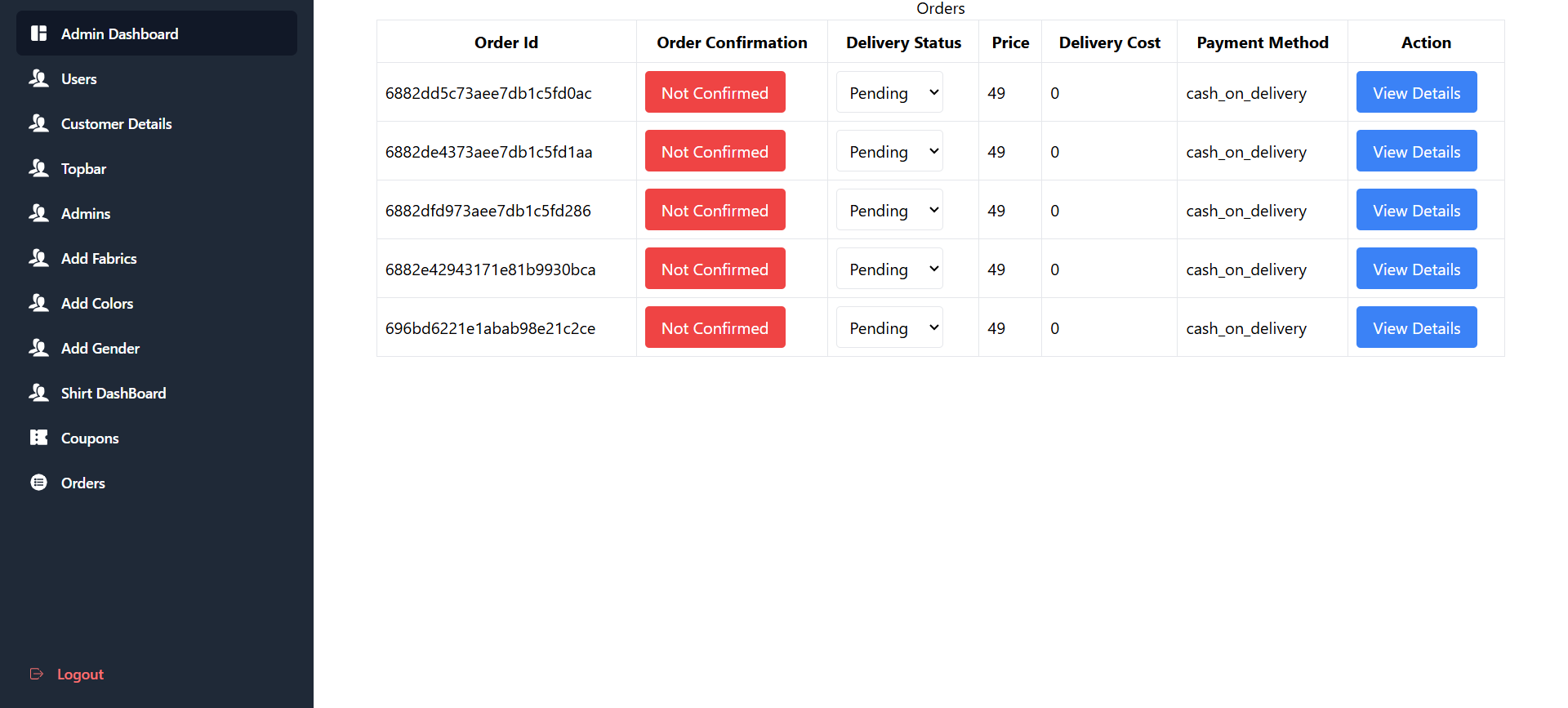The width and height of the screenshot is (1568, 708).
Task: View Details of the last order row
Action: click(1416, 327)
